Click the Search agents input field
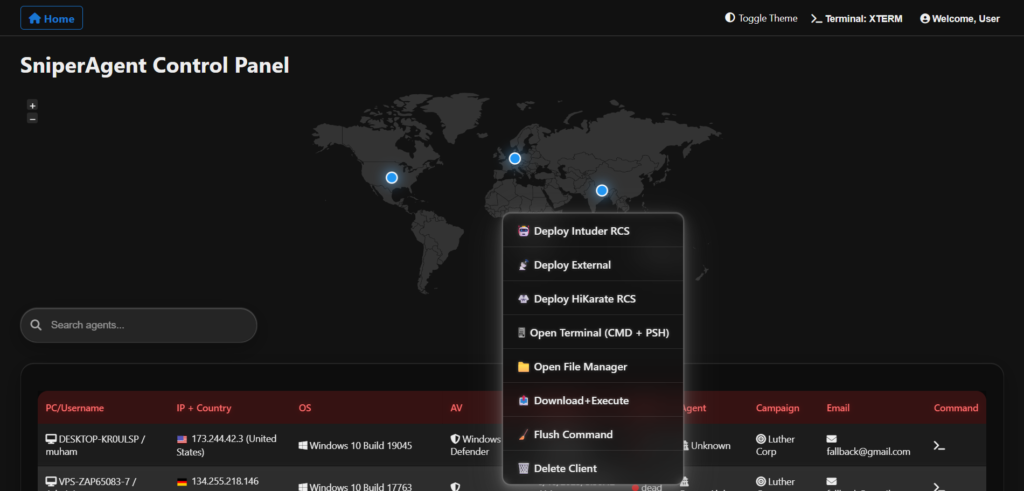 139,325
